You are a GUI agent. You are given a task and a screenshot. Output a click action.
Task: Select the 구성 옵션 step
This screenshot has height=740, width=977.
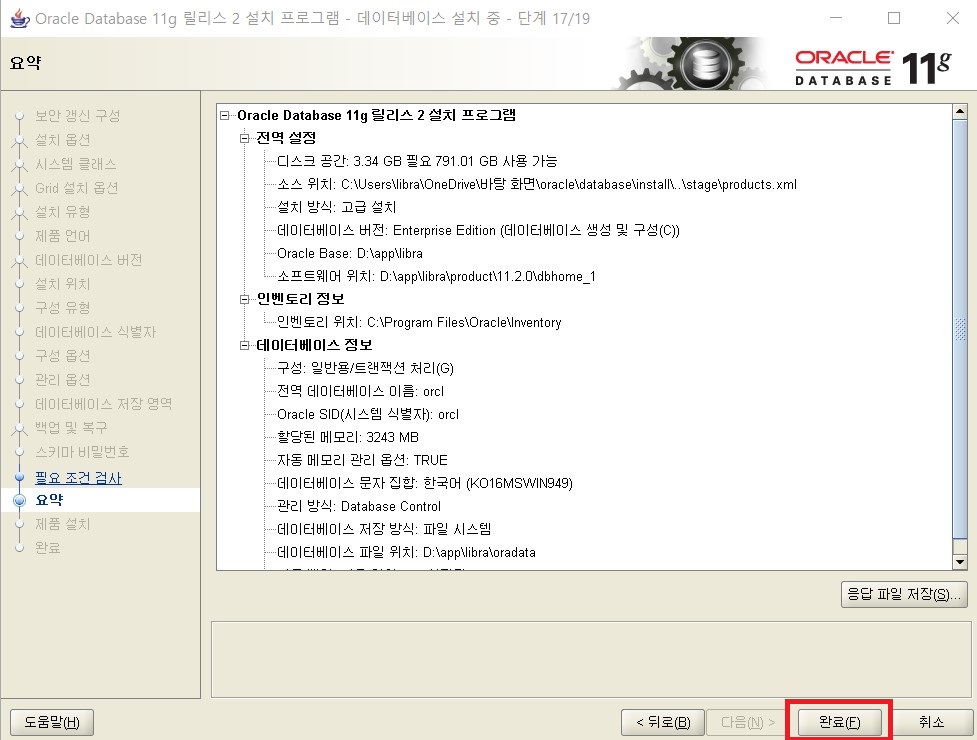coord(62,356)
